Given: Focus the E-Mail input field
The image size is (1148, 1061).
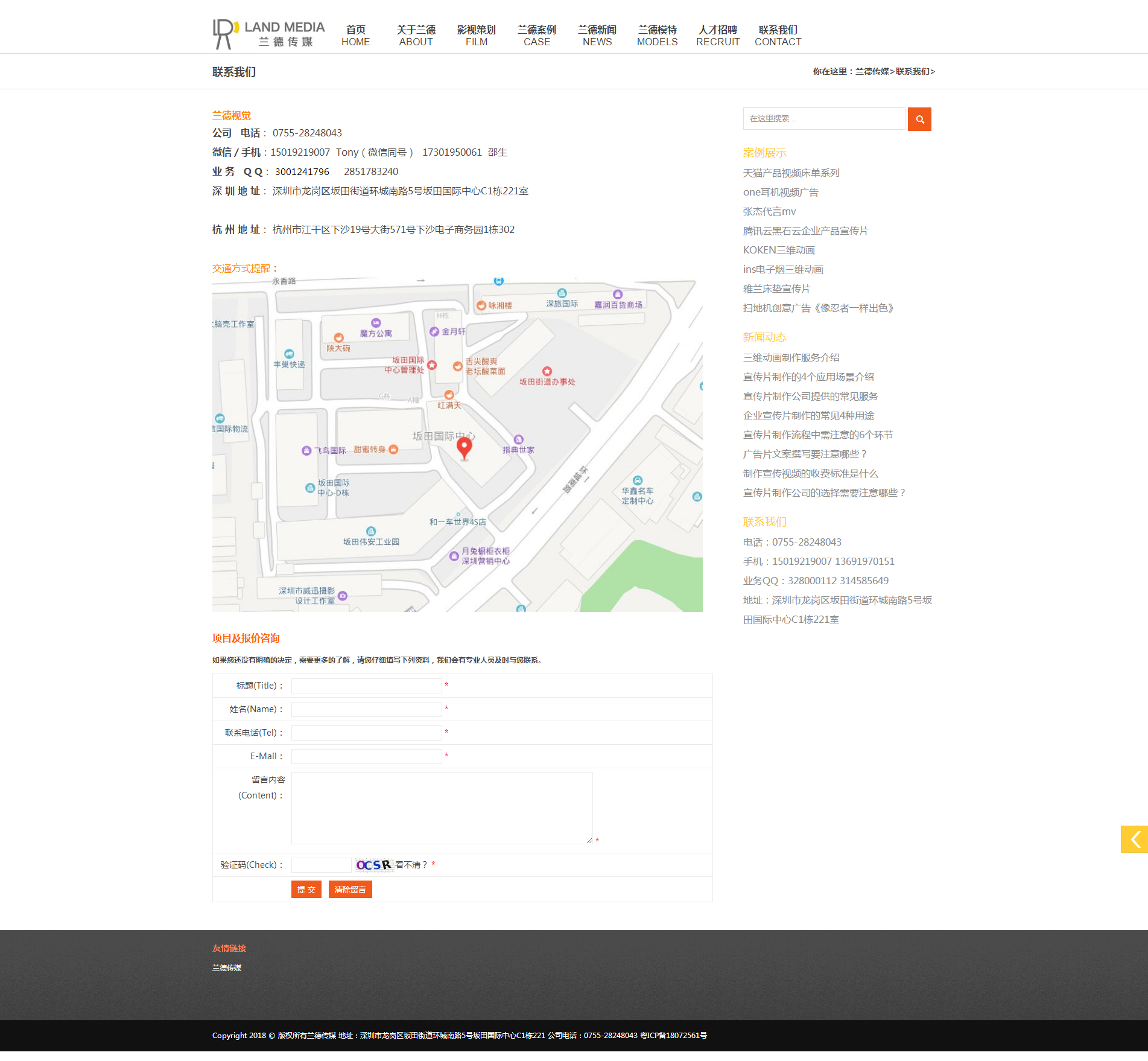Looking at the screenshot, I should pyautogui.click(x=367, y=756).
